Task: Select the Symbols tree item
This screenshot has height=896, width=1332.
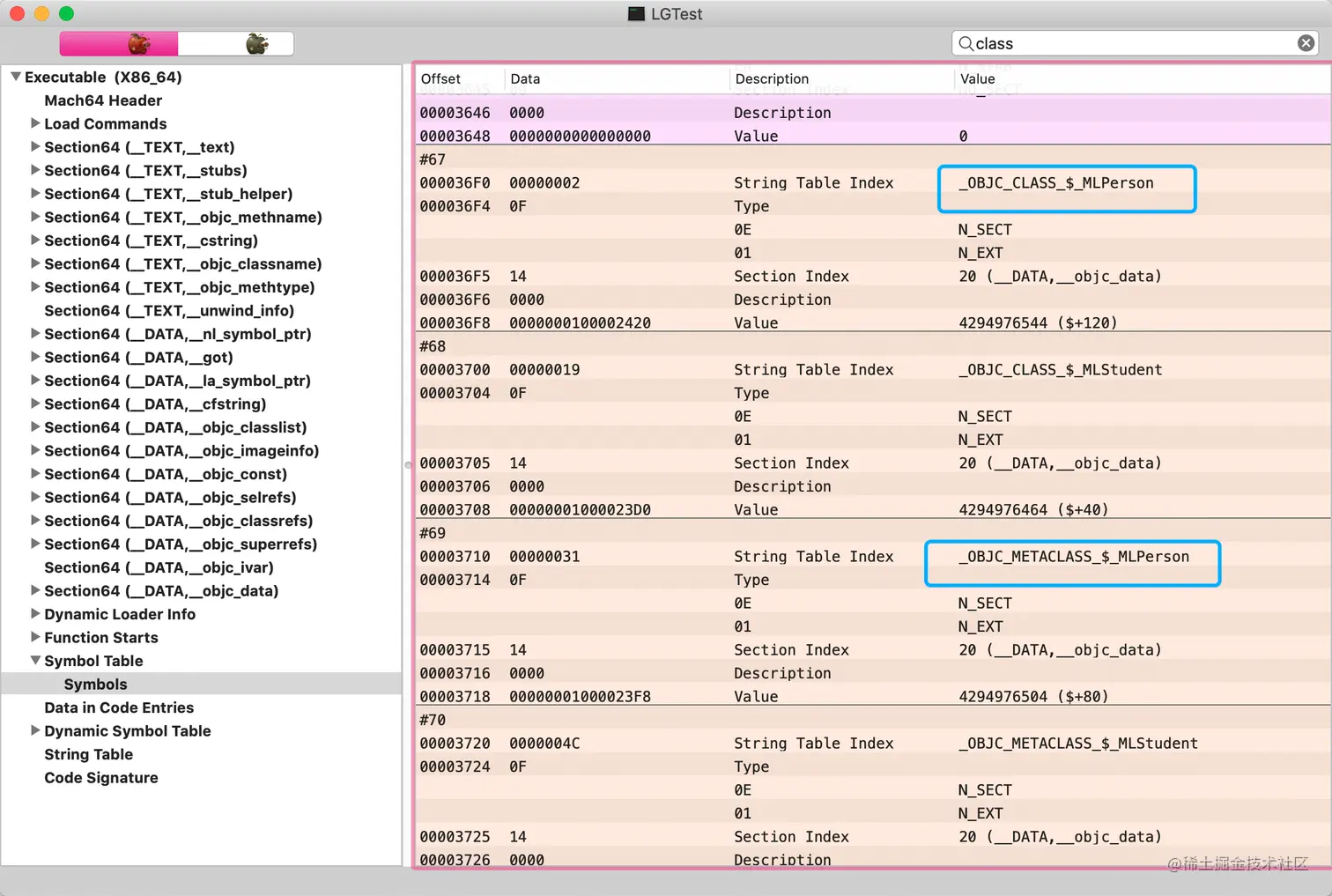Action: 95,684
